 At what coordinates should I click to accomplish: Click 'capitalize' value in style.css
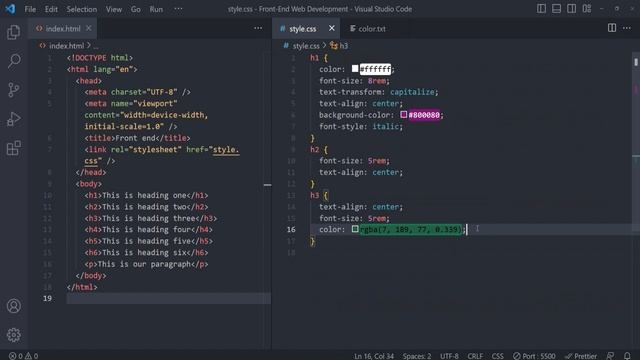(412, 92)
